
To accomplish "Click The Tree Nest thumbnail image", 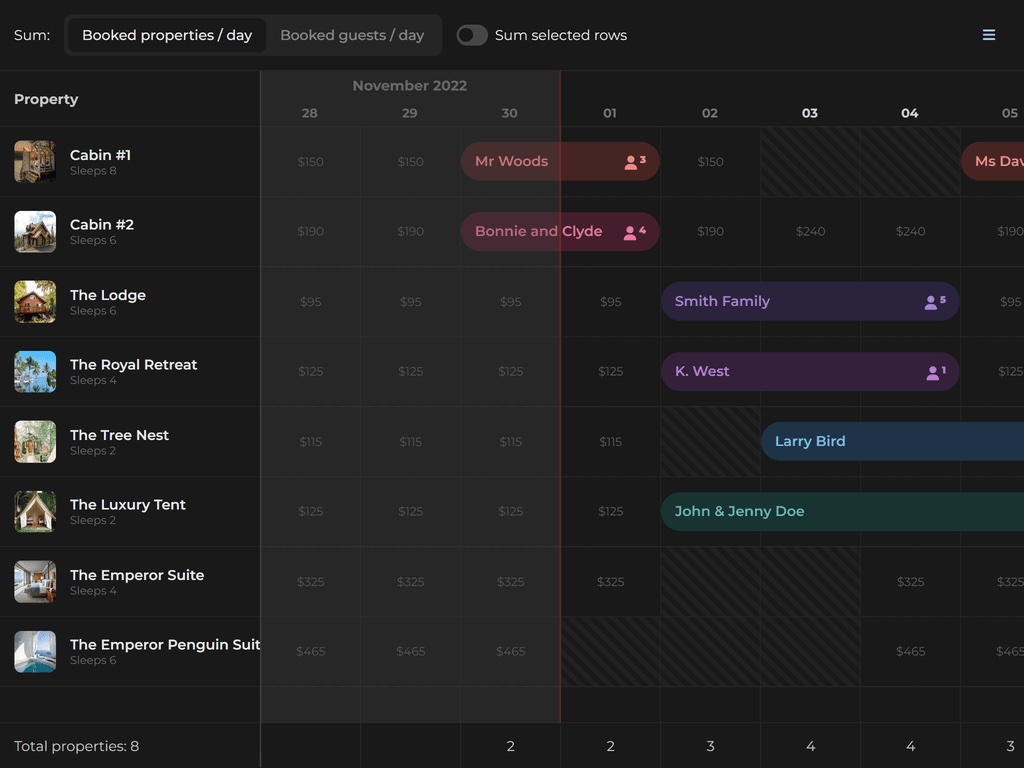I will [x=35, y=441].
